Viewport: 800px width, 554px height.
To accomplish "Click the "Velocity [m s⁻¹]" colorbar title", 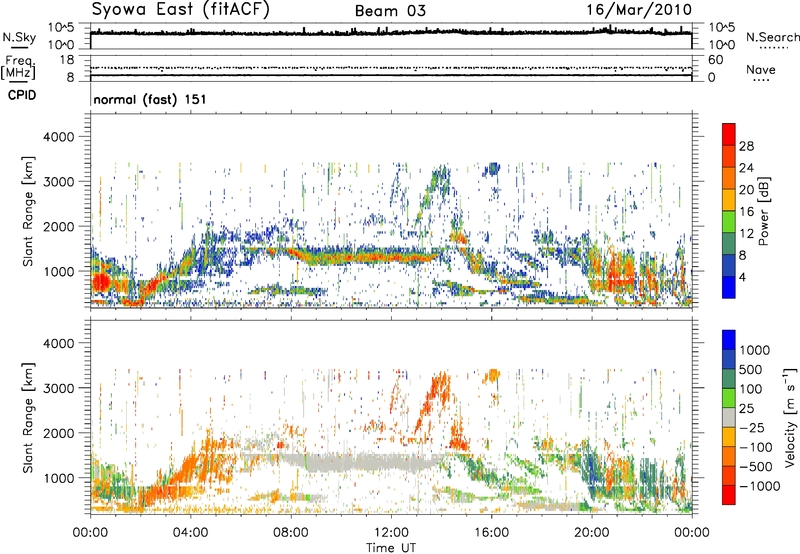I will click(790, 417).
